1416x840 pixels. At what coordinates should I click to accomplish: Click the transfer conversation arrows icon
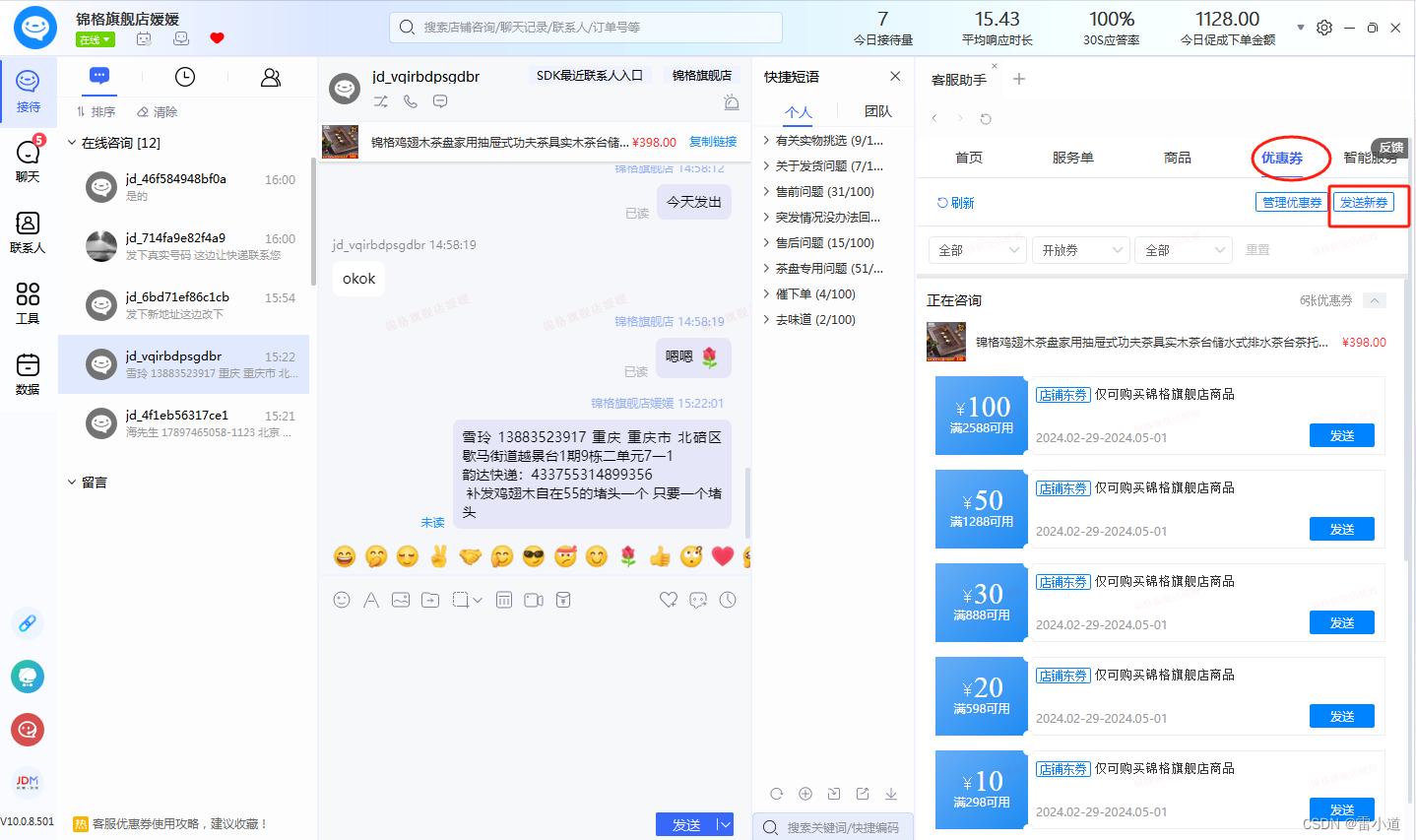(381, 101)
